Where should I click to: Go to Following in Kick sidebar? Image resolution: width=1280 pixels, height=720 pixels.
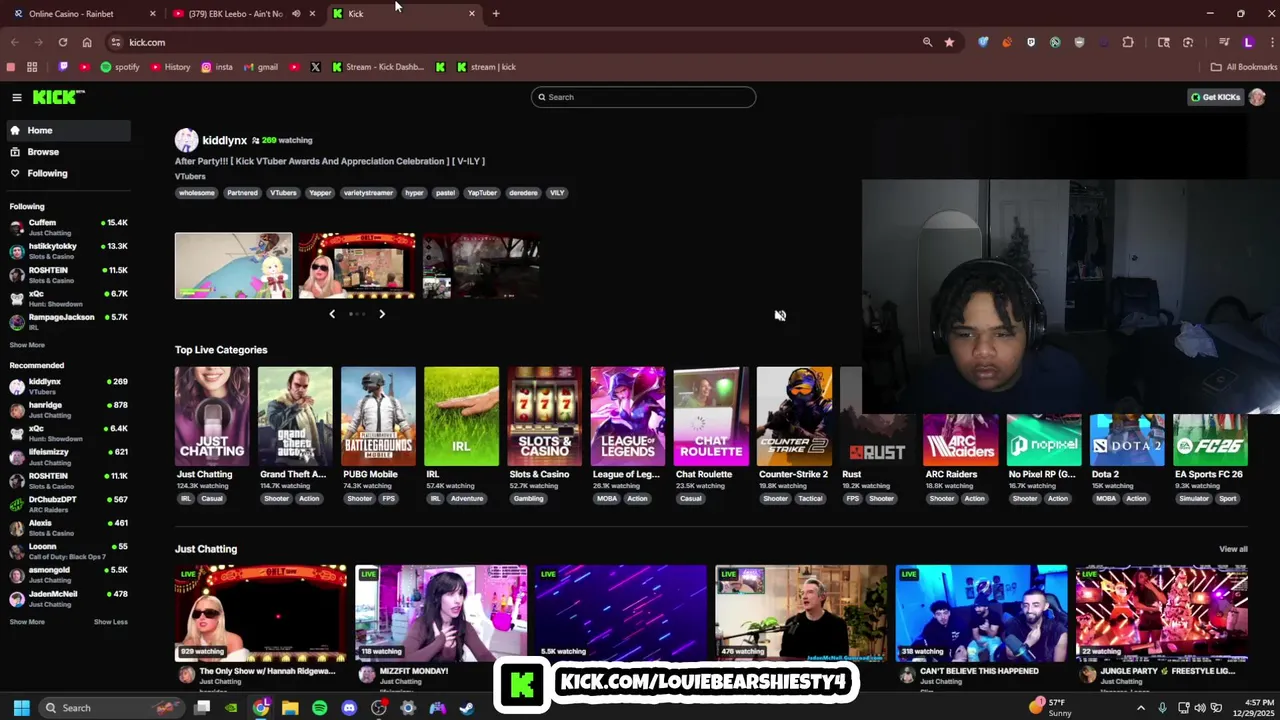coord(67,173)
